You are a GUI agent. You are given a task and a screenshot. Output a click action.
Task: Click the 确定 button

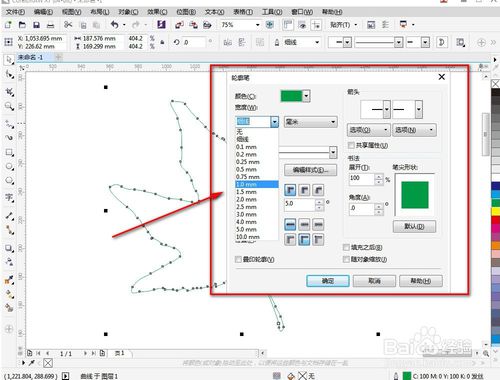point(328,281)
